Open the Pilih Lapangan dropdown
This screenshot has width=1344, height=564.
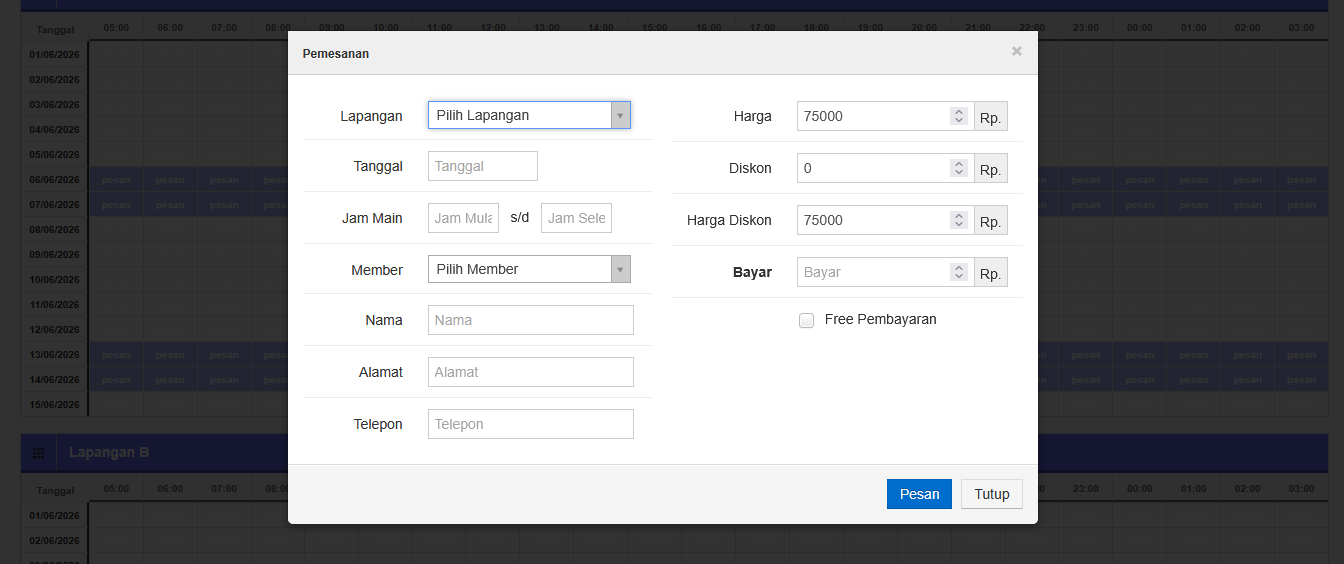click(529, 115)
